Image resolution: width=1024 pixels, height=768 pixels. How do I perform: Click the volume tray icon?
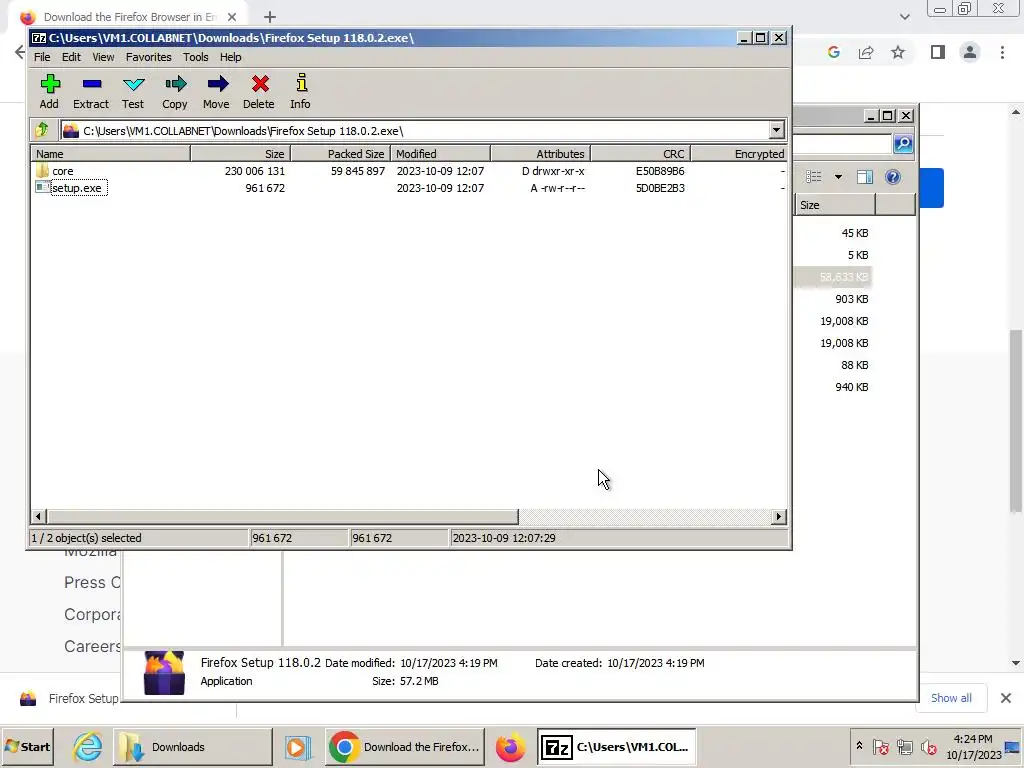928,747
